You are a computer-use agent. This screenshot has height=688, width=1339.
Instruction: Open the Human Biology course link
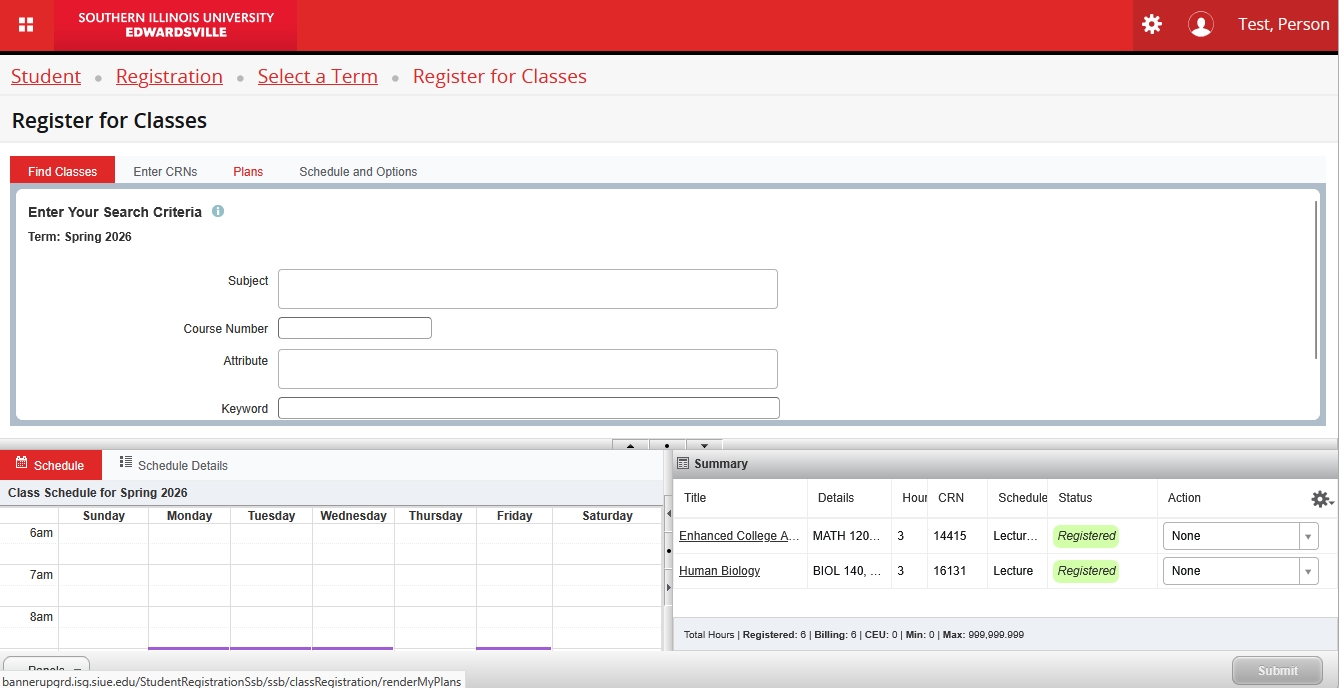719,571
